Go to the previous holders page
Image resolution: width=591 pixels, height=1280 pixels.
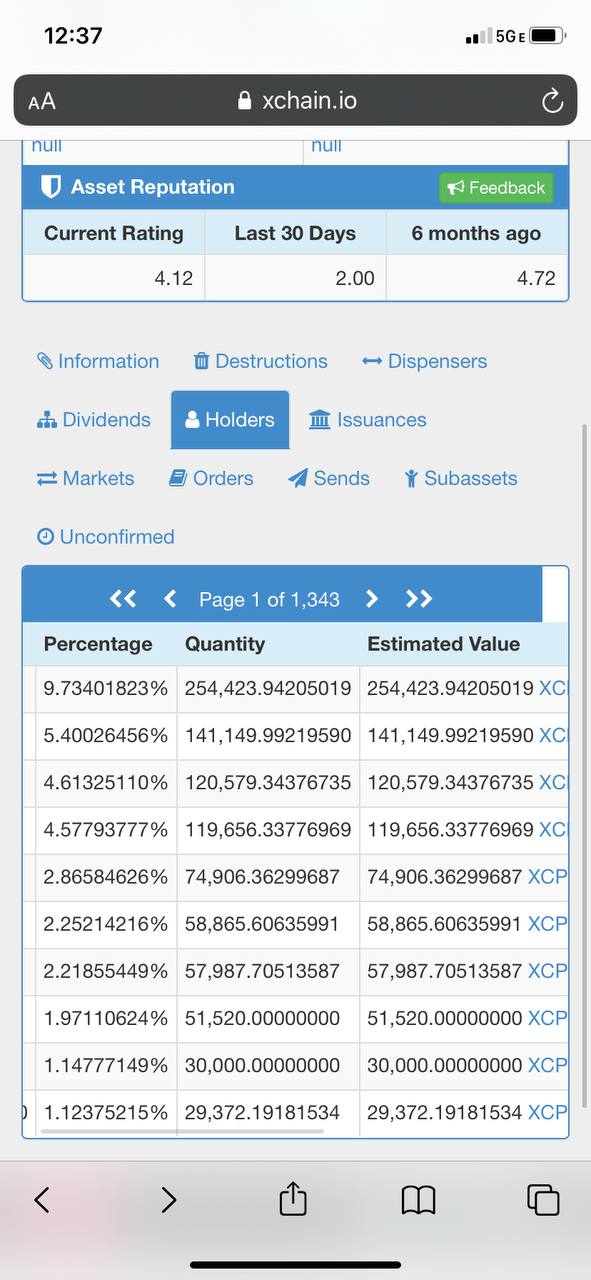tap(170, 599)
